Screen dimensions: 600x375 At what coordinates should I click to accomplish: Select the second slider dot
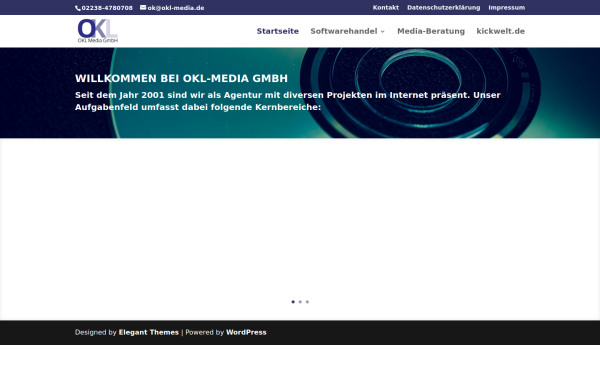pyautogui.click(x=300, y=302)
